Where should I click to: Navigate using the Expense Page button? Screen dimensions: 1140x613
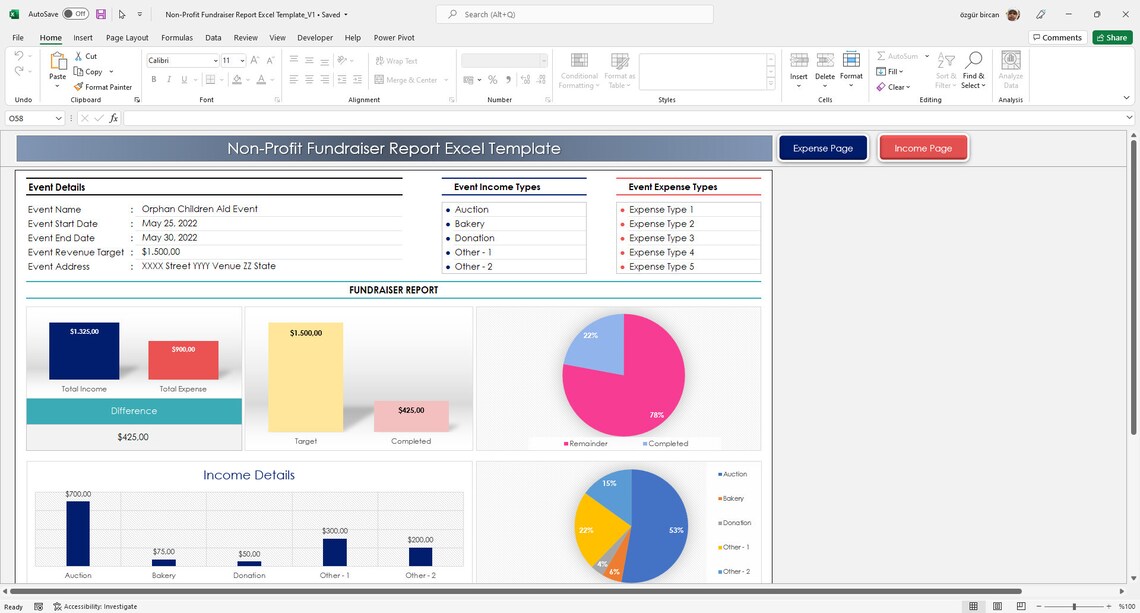[822, 147]
